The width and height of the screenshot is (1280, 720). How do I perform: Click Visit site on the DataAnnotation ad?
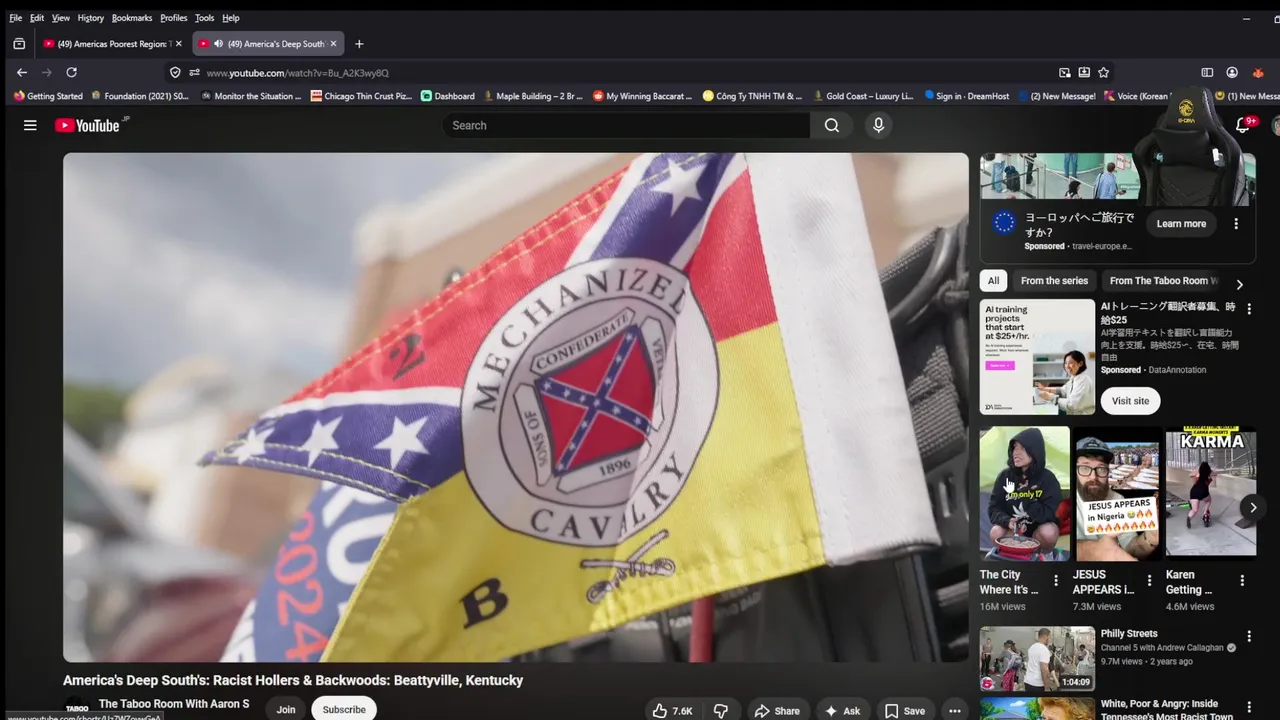[1130, 401]
